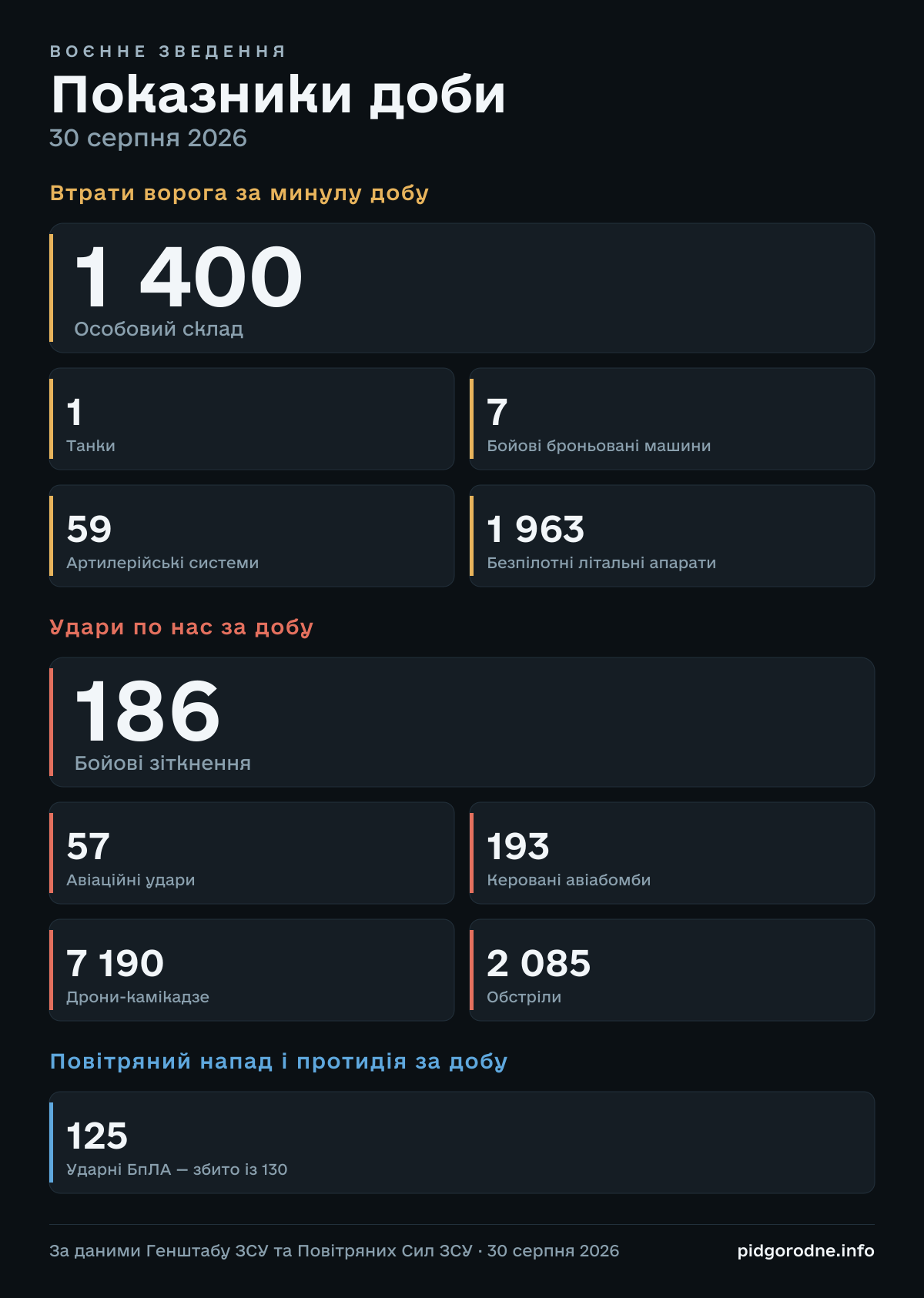This screenshot has height=1298, width=924.
Task: Click the 'ВОЄННЕ ЗВЕДЕННЯ' label at top
Action: [x=168, y=52]
